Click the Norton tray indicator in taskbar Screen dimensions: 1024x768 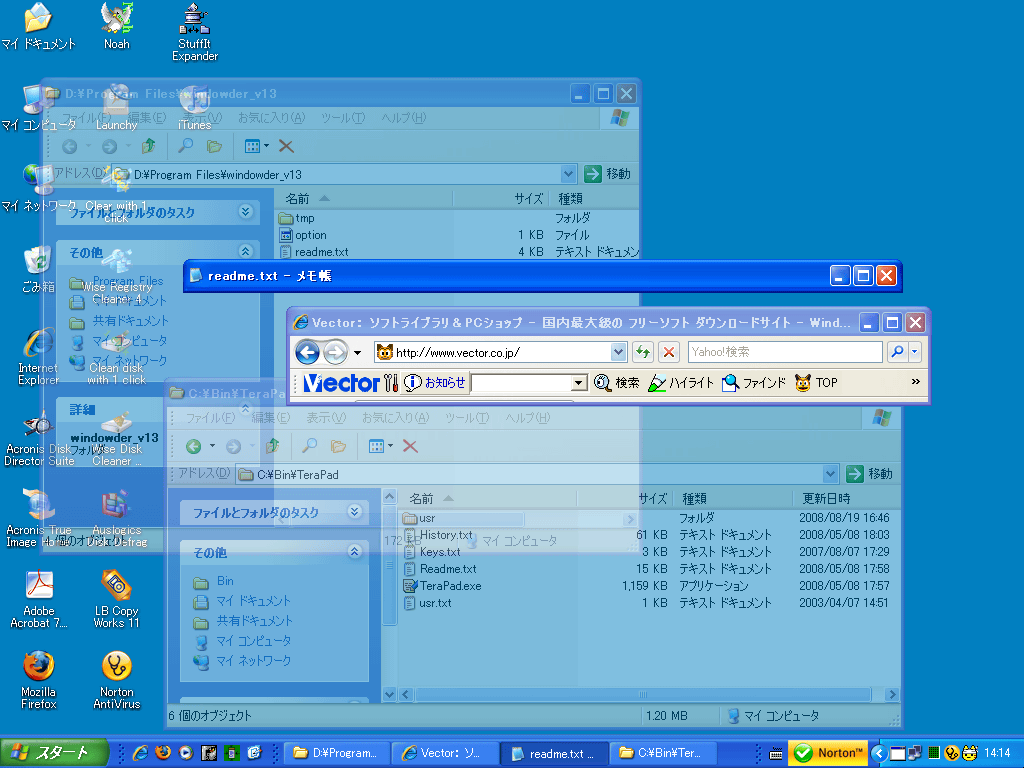828,753
